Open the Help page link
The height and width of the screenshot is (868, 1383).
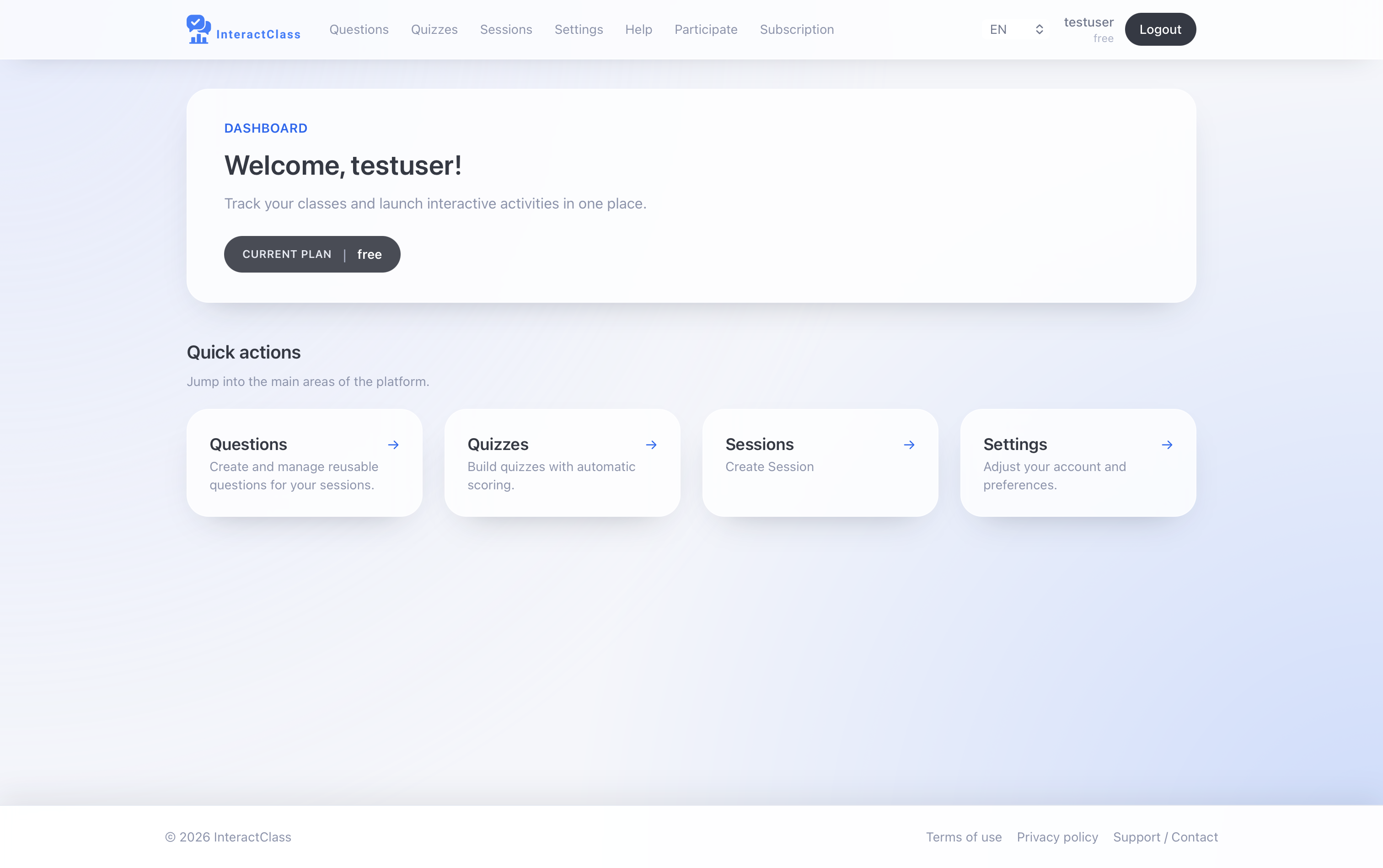[638, 29]
